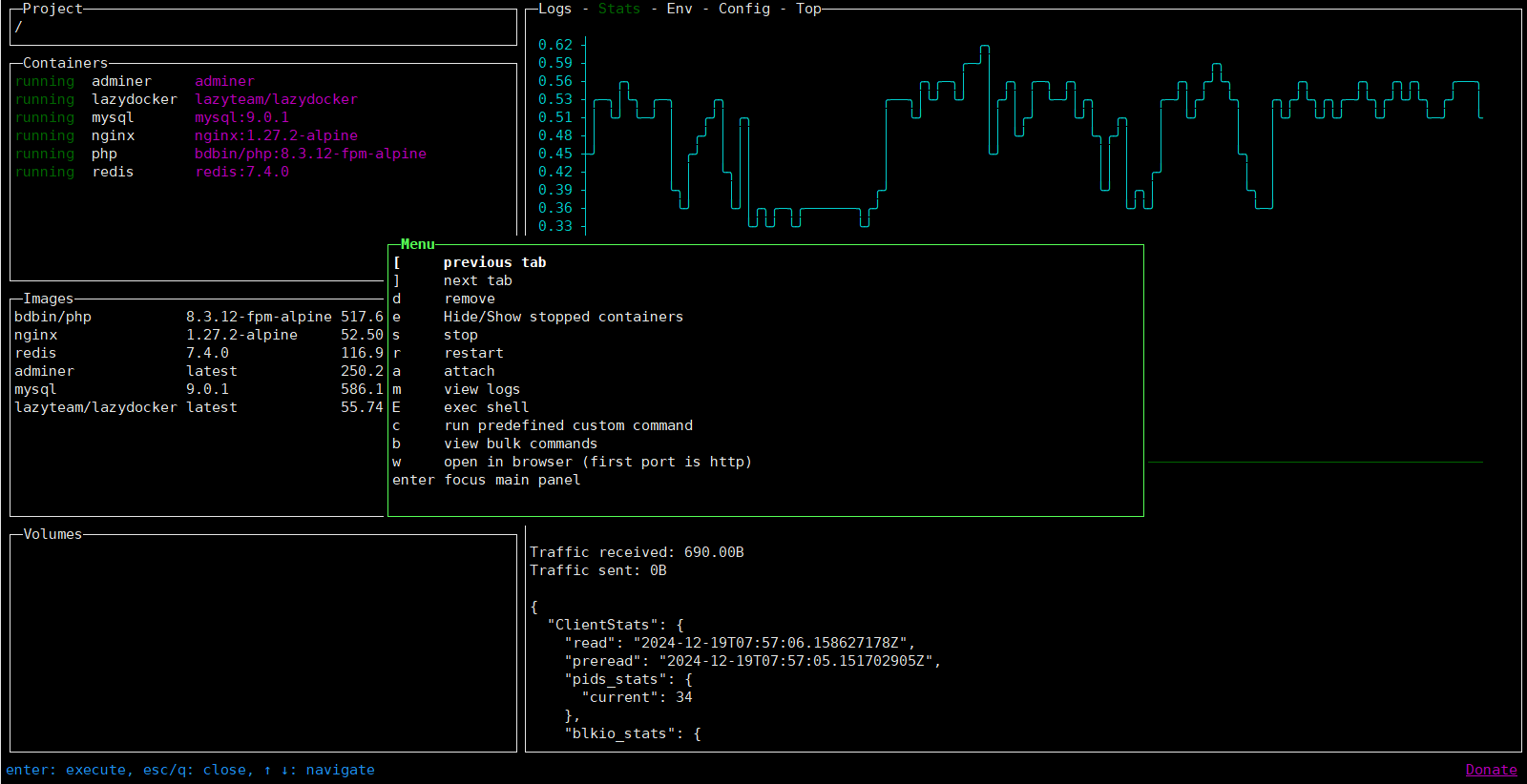The image size is (1527, 784).
Task: Select the Stats tab
Action: pos(619,9)
